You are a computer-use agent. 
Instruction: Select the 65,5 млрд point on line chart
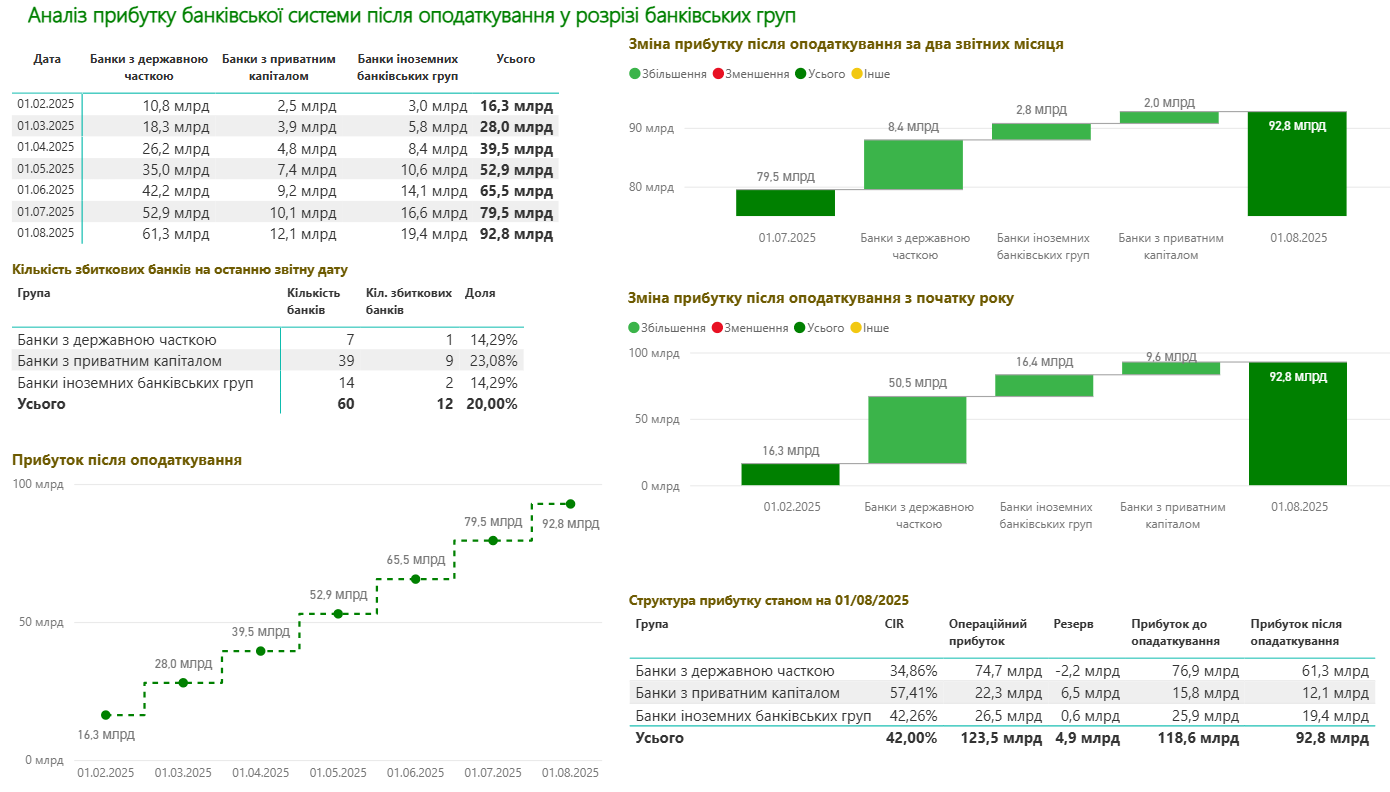coord(415,579)
